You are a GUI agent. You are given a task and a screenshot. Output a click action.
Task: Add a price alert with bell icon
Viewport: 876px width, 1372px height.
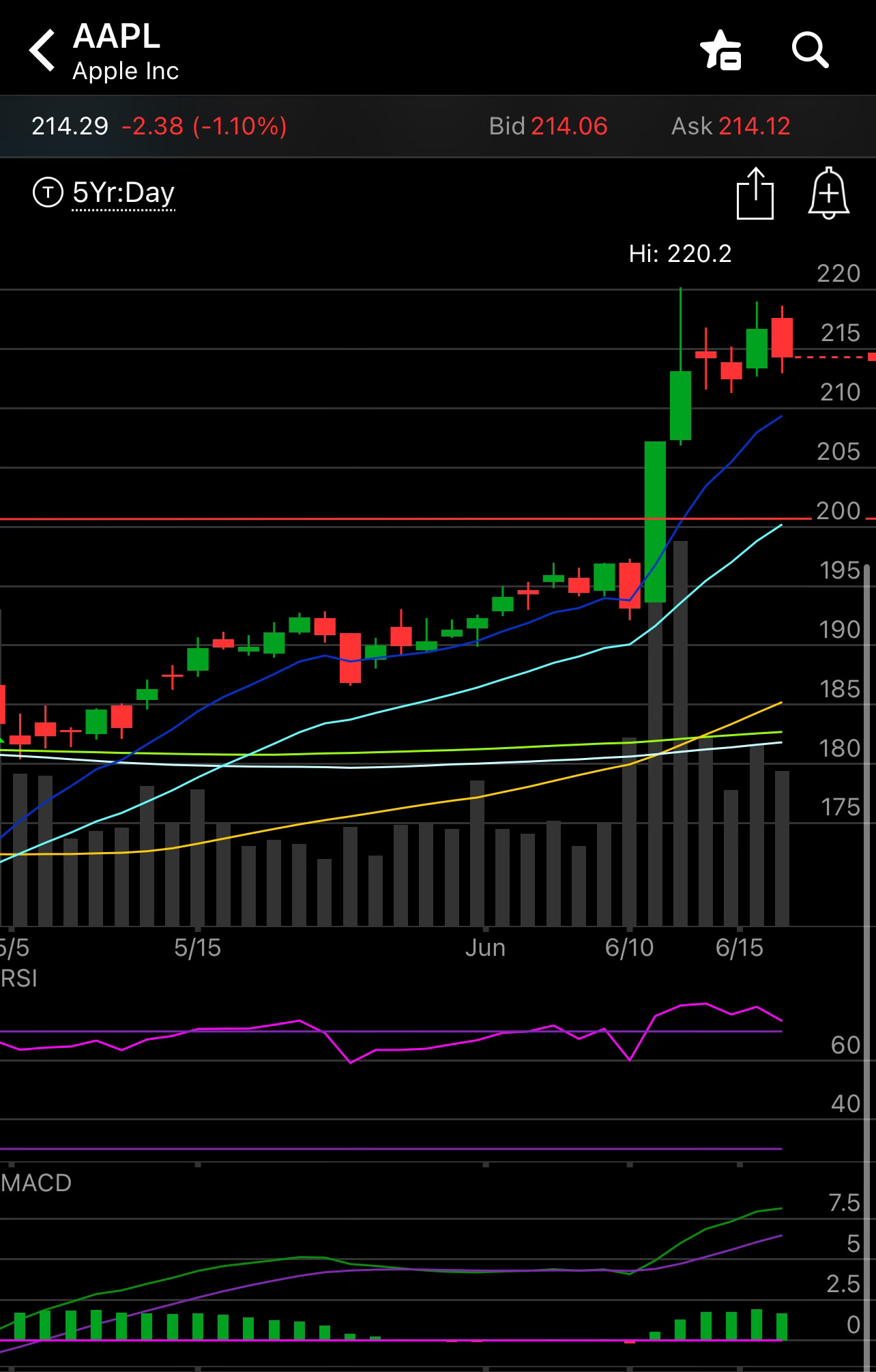(x=828, y=193)
